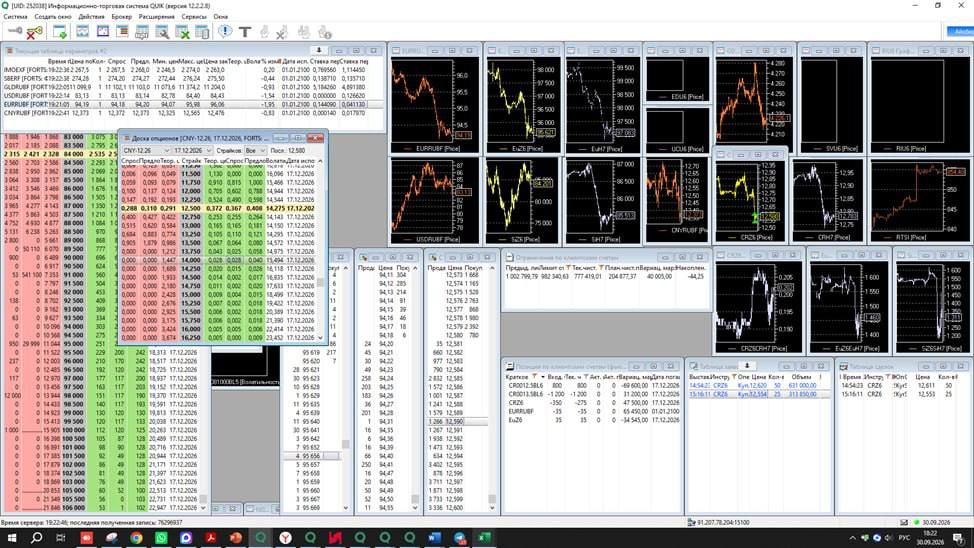Click the table print toolbar icon
Screen dimensions: 974x548
click(142, 32)
